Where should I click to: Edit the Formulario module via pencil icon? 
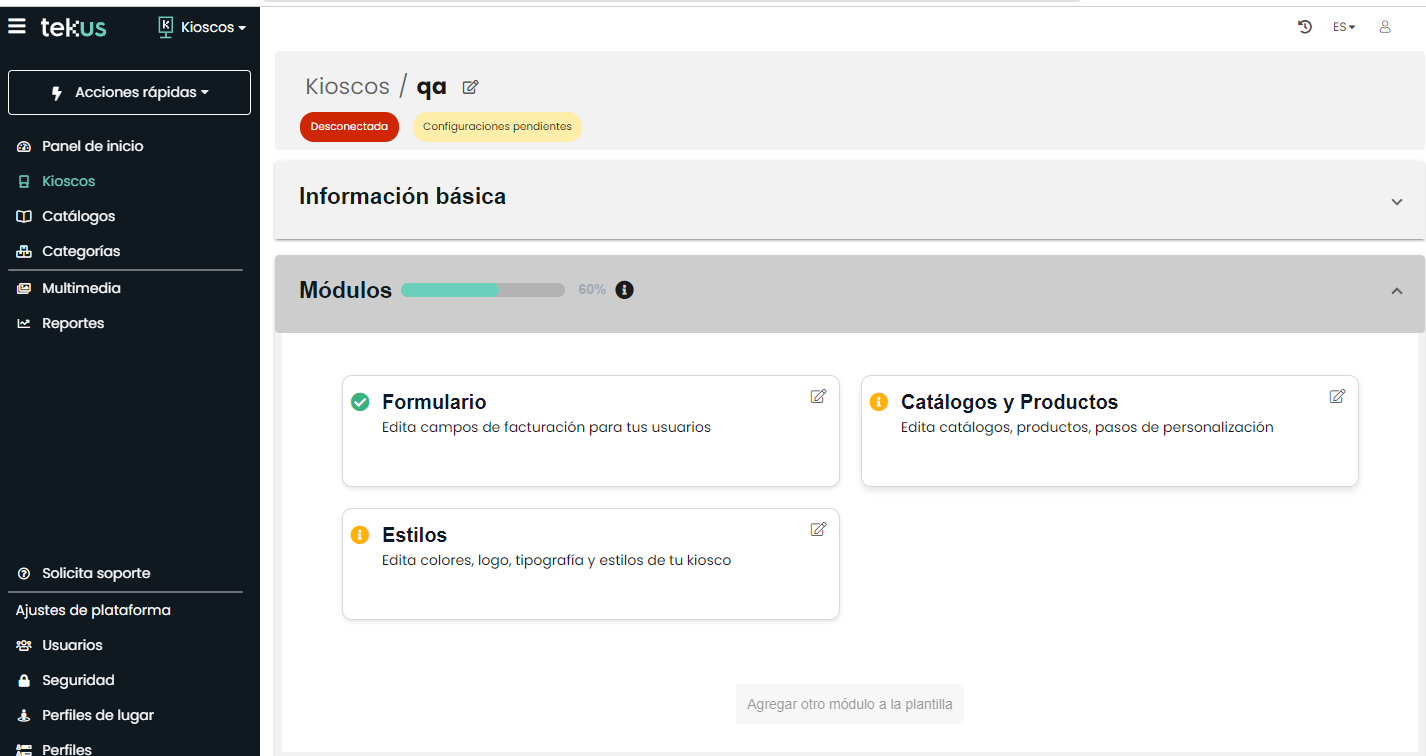coord(818,396)
